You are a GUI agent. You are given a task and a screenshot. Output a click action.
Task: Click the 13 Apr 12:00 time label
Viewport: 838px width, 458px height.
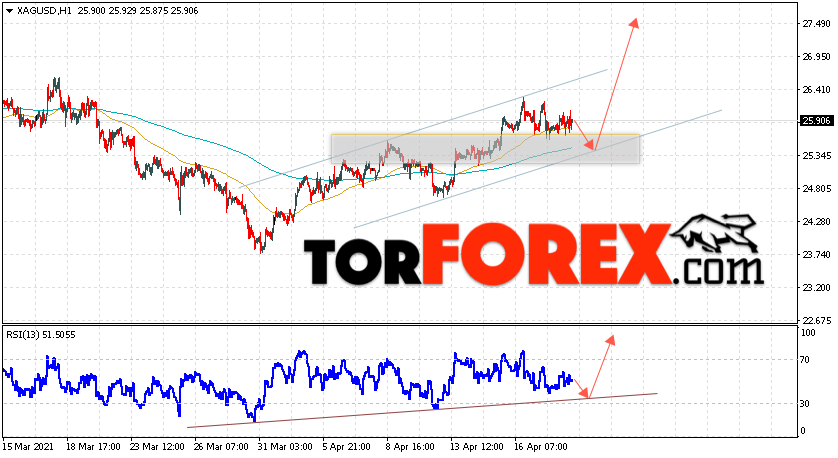[475, 446]
